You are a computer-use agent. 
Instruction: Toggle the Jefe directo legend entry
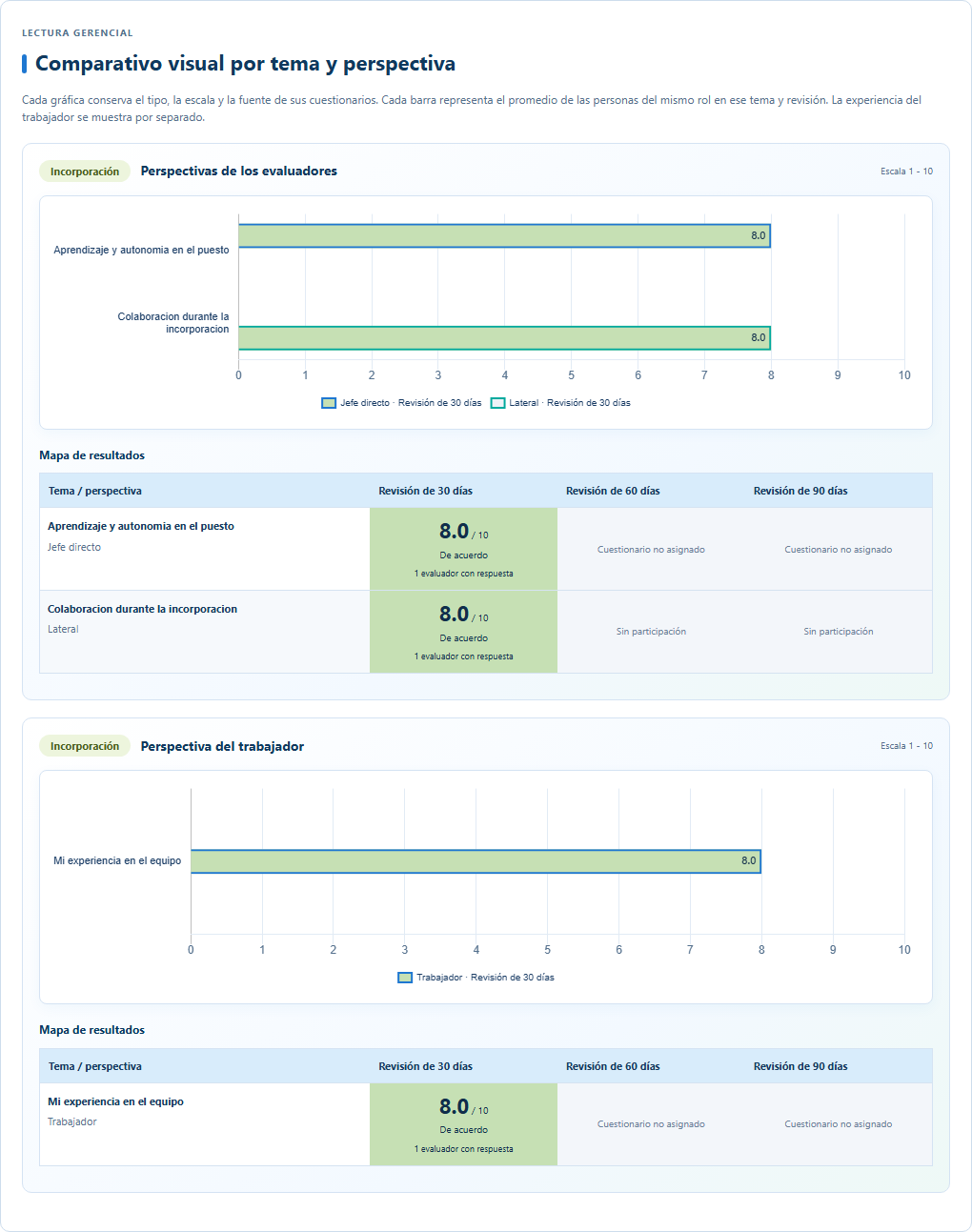click(x=402, y=403)
